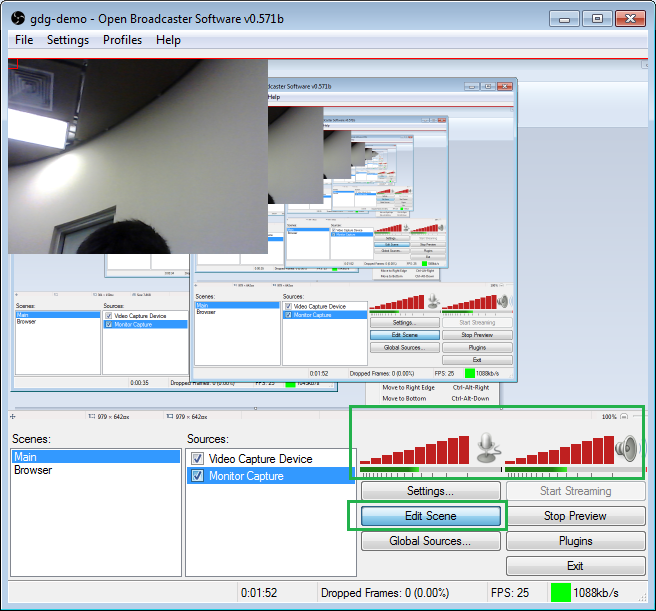Open the Profiles menu
656x611 pixels.
[123, 40]
